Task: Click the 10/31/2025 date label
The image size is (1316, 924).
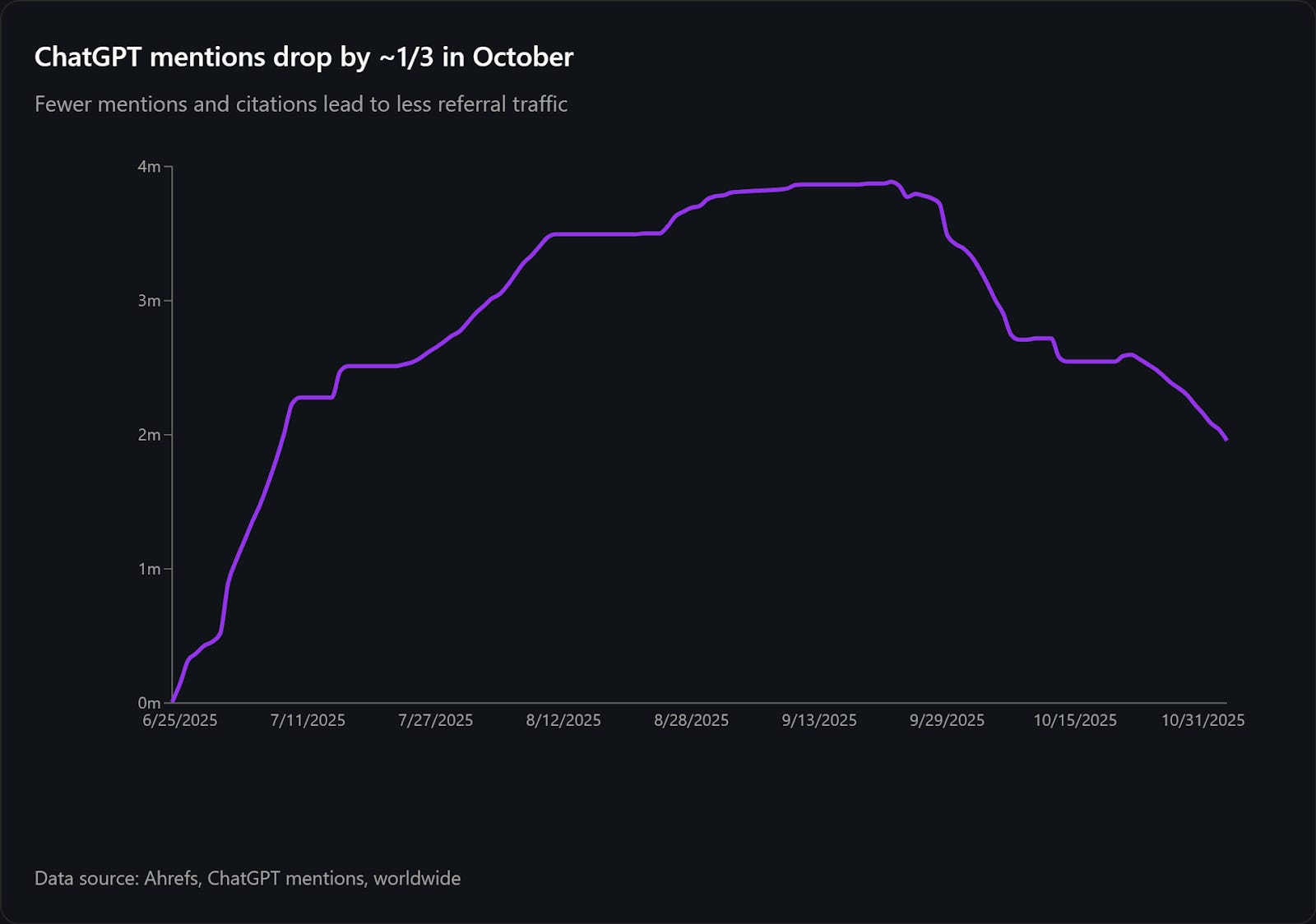Action: (x=1202, y=720)
